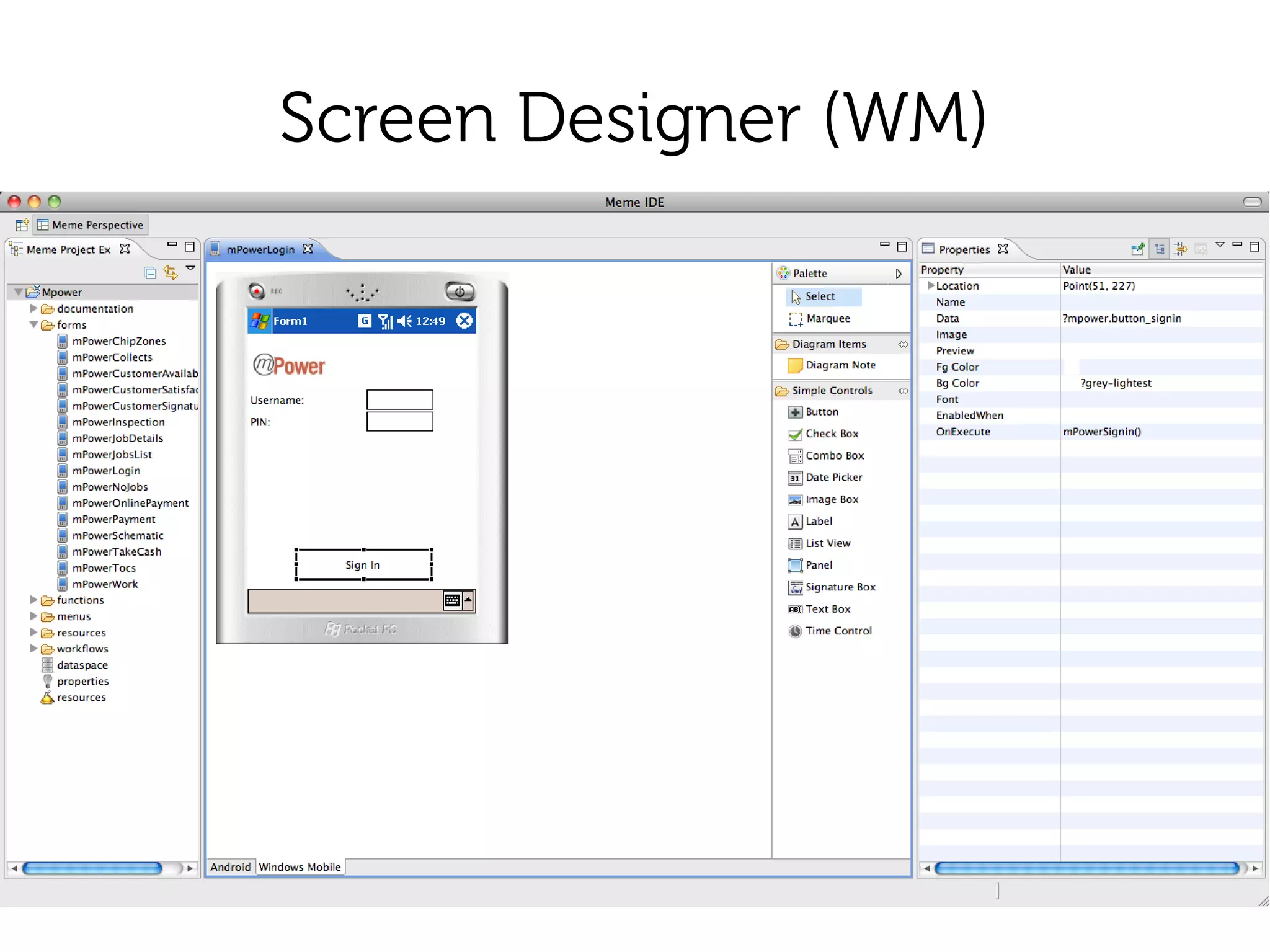The height and width of the screenshot is (952, 1270).
Task: Choose the Signature Box palette control
Action: click(832, 587)
